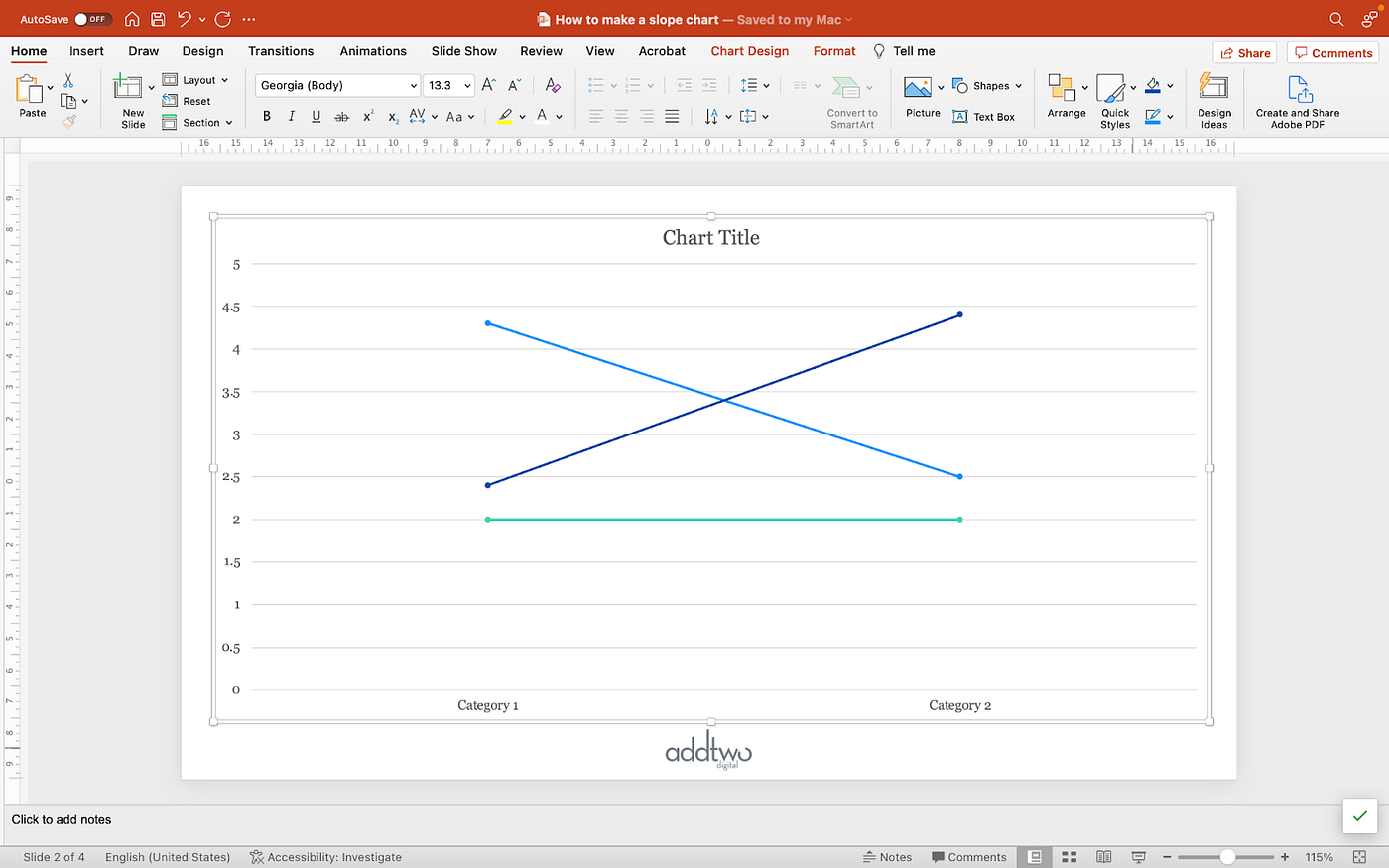Viewport: 1389px width, 868px height.
Task: Open the Animations ribbon tab
Action: (x=373, y=51)
